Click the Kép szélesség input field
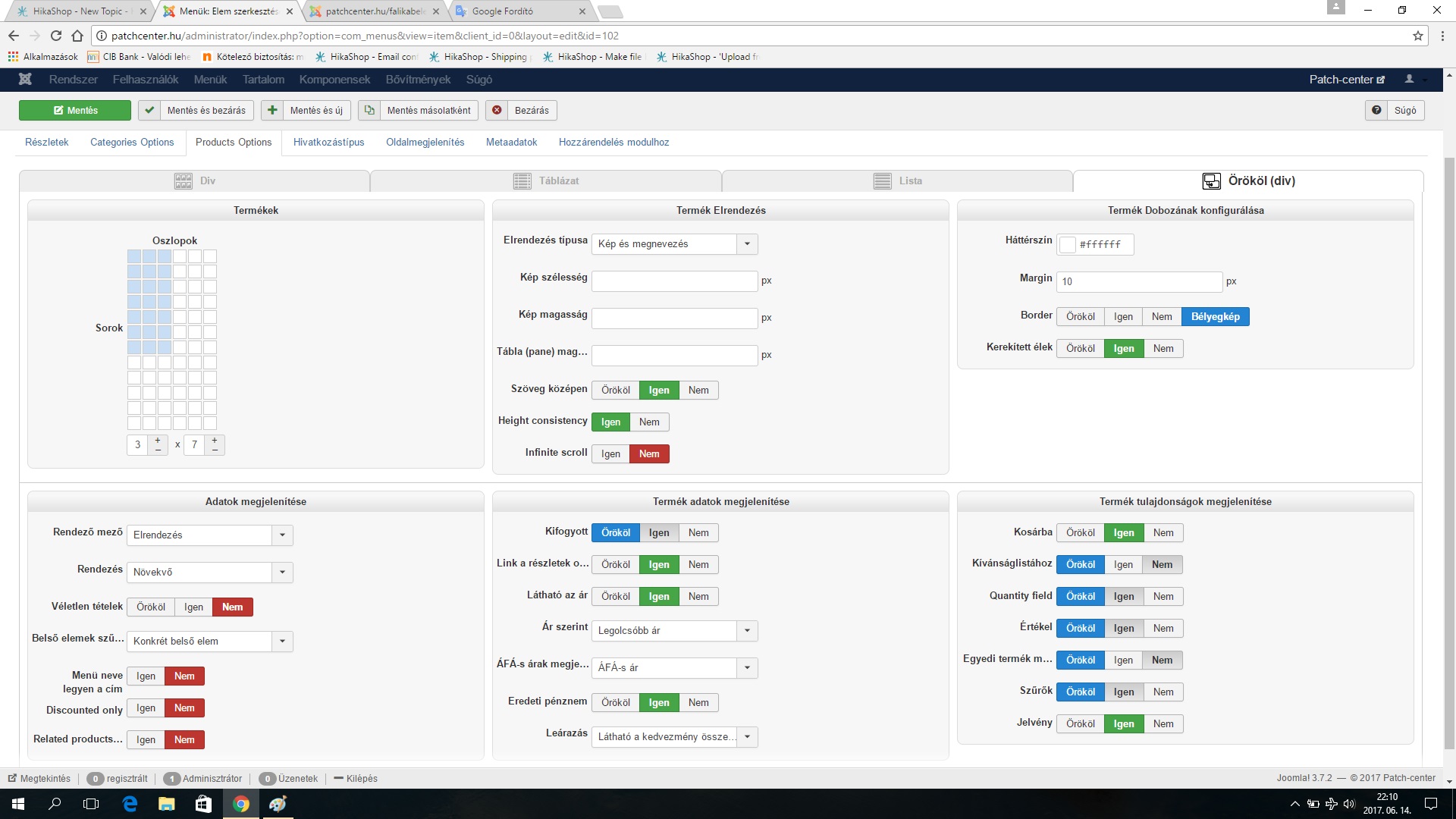1456x819 pixels. click(x=674, y=281)
